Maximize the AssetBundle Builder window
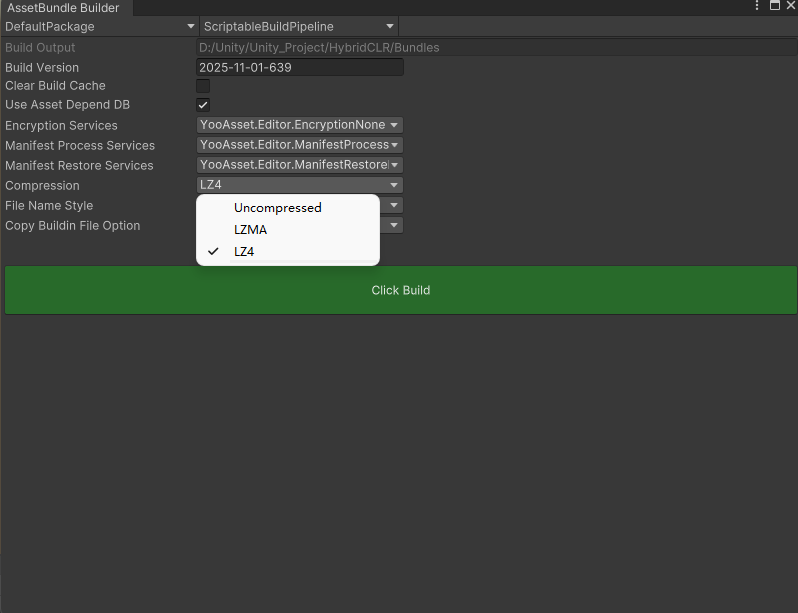This screenshot has width=798, height=613. pyautogui.click(x=775, y=6)
